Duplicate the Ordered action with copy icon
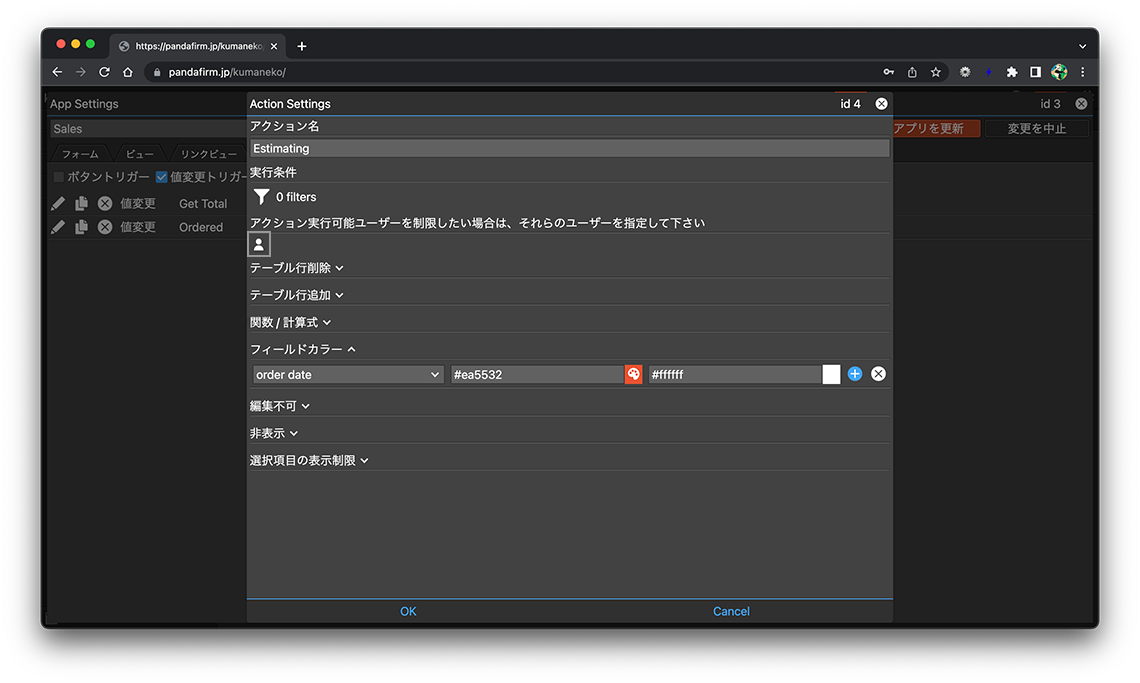This screenshot has height=683, width=1140. coord(81,227)
